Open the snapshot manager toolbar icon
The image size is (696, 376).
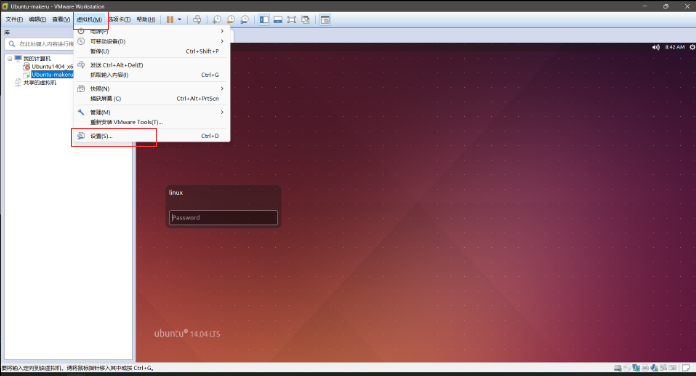(x=245, y=20)
